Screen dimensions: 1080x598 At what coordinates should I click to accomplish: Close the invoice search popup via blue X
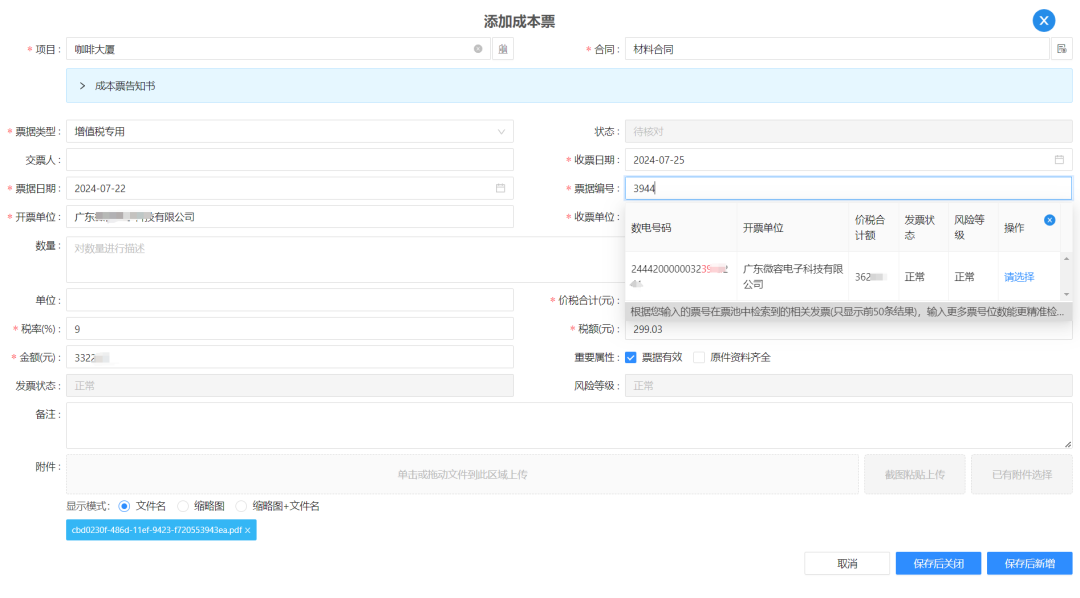coord(1049,220)
